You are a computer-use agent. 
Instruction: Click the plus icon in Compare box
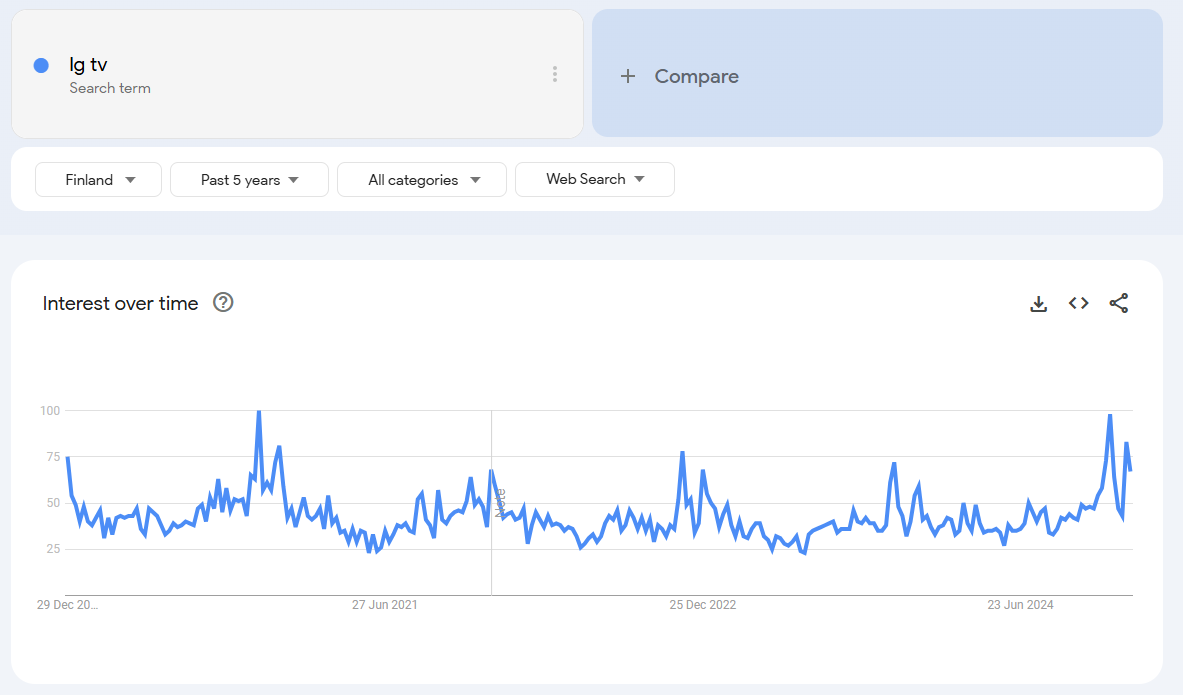pyautogui.click(x=628, y=76)
